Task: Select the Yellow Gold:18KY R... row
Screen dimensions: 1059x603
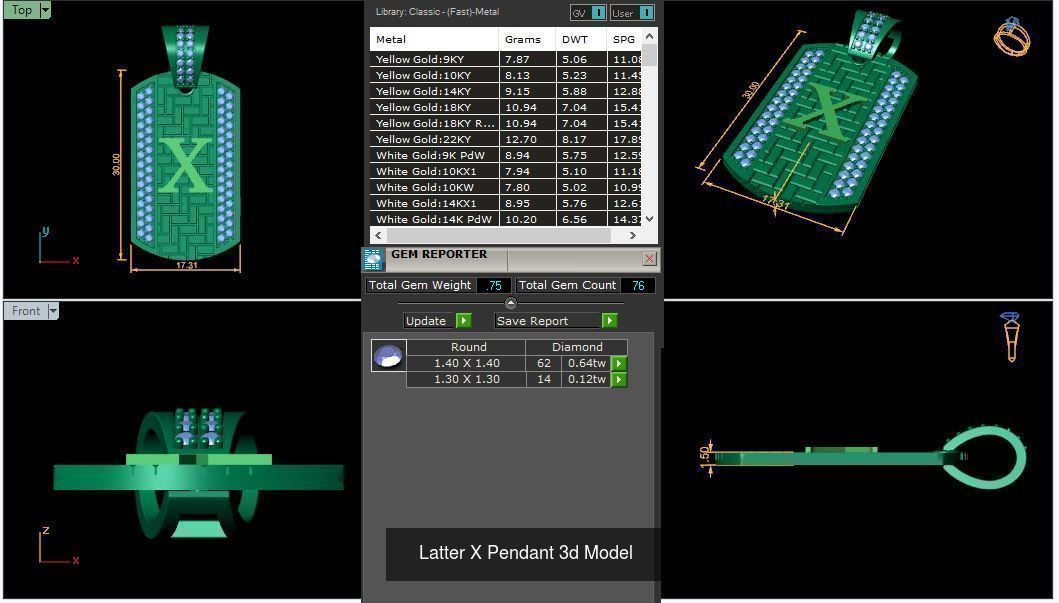Action: click(x=505, y=124)
